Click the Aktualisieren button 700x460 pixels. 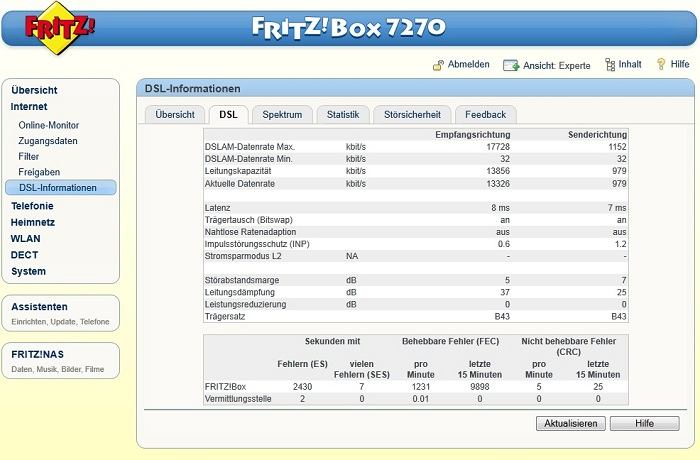(x=571, y=423)
